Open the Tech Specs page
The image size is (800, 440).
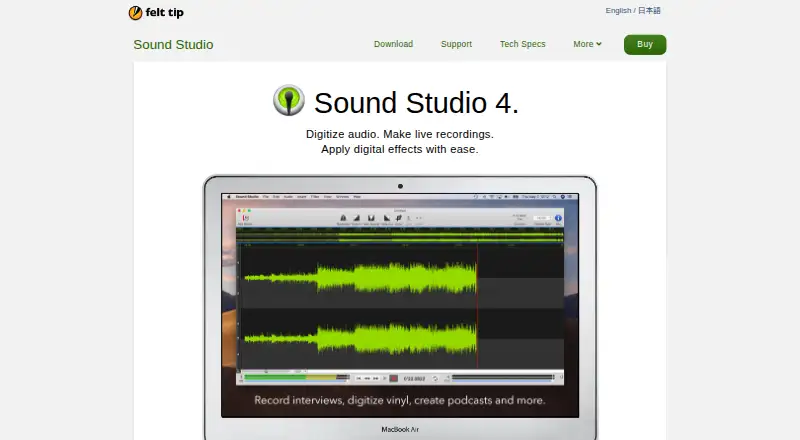(522, 44)
